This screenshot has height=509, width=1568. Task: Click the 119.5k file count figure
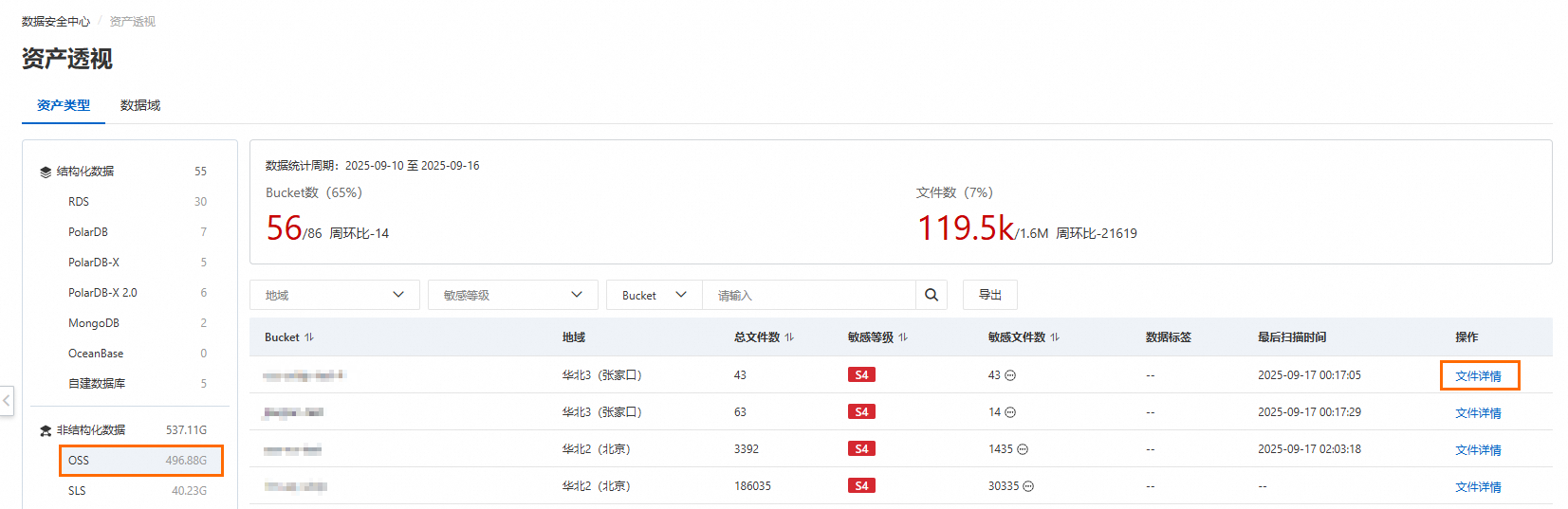tap(966, 228)
